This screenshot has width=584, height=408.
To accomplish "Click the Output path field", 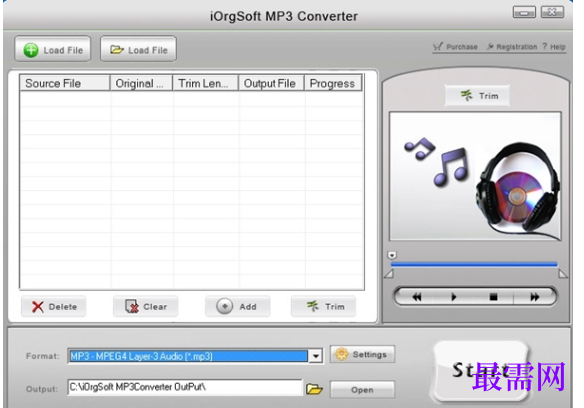I will (x=185, y=387).
